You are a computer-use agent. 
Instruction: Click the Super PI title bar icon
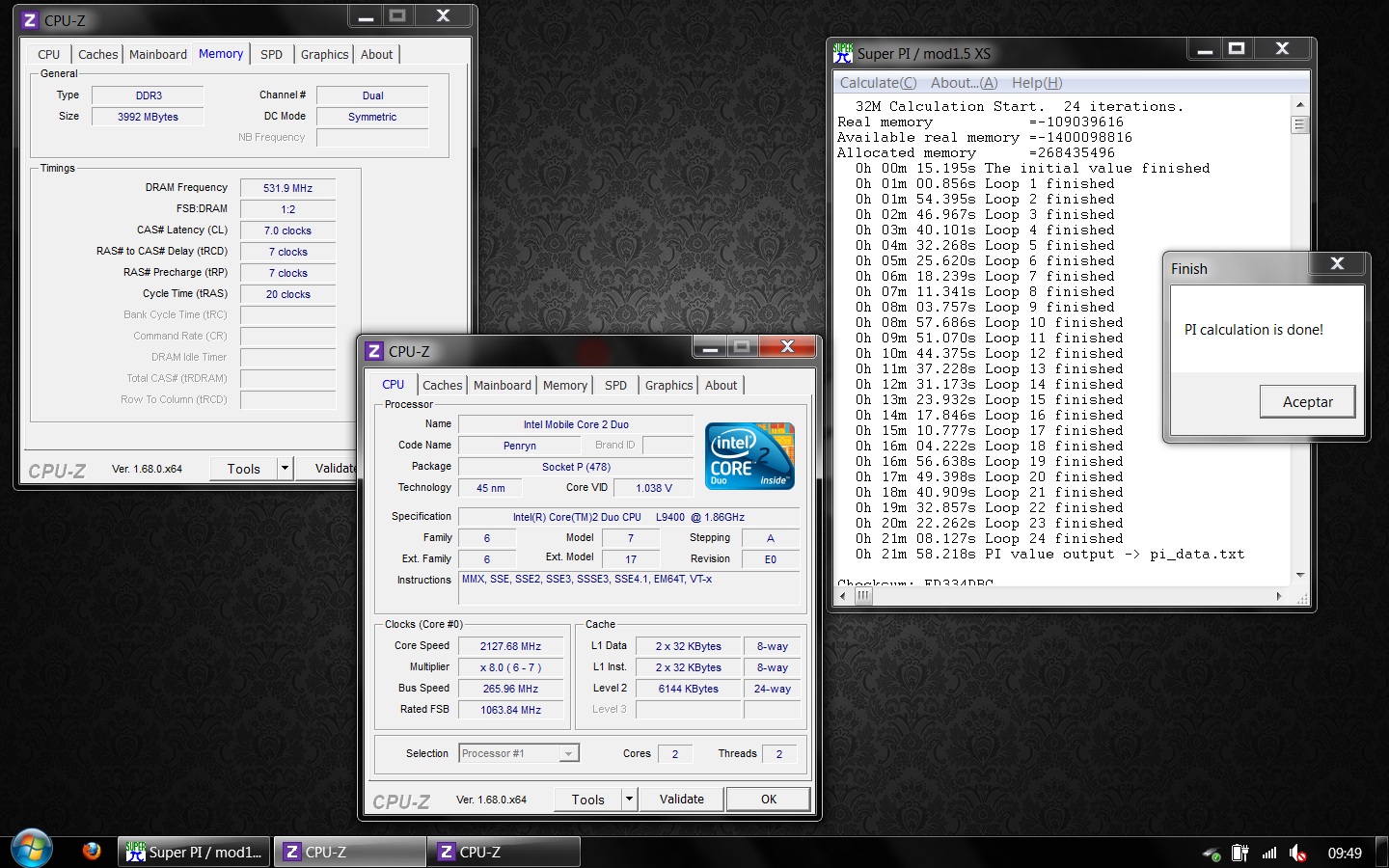tap(844, 53)
